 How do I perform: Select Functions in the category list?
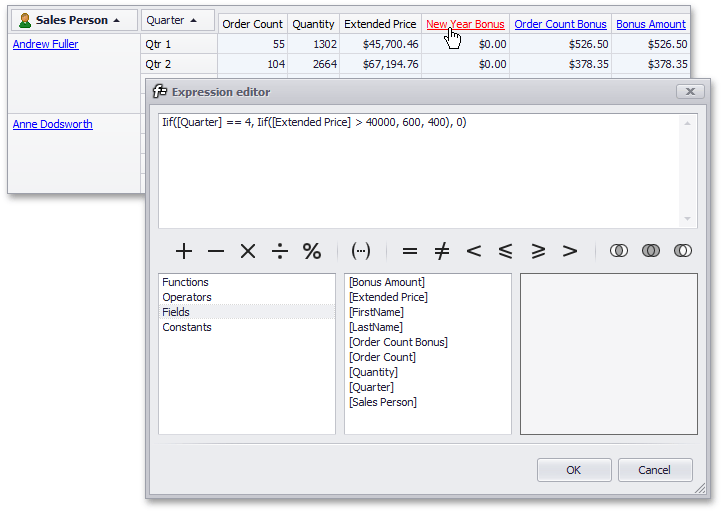click(185, 282)
